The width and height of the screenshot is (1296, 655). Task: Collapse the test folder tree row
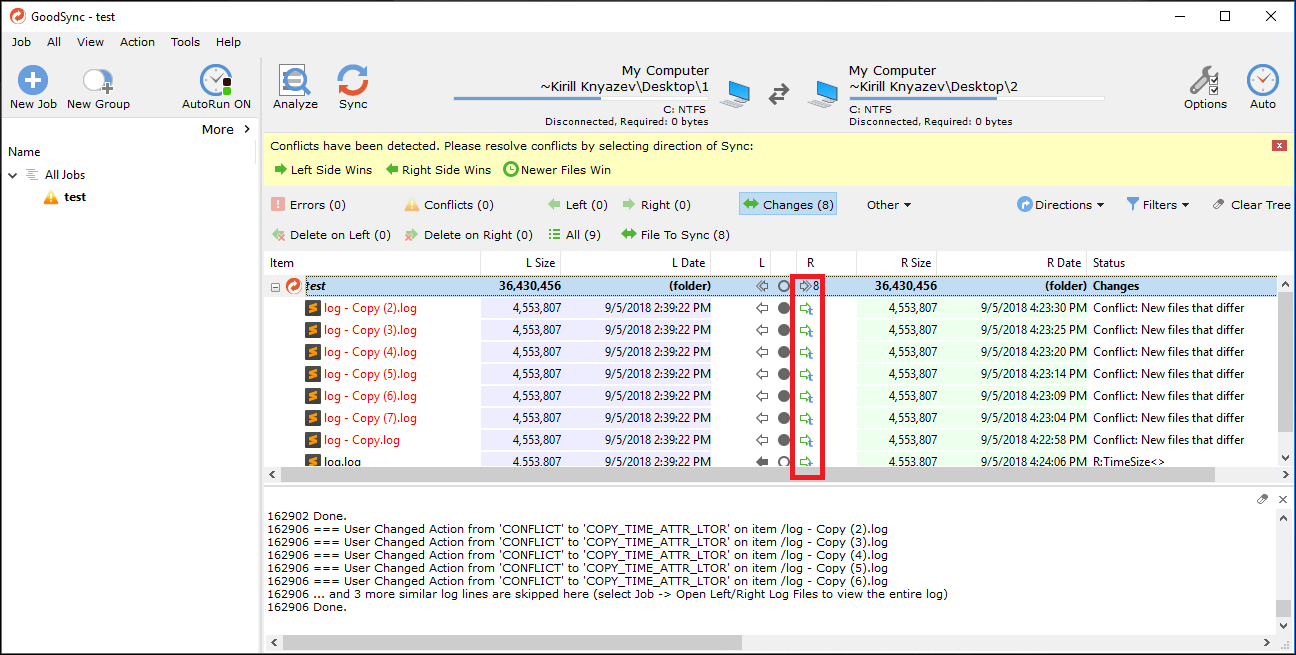275,287
